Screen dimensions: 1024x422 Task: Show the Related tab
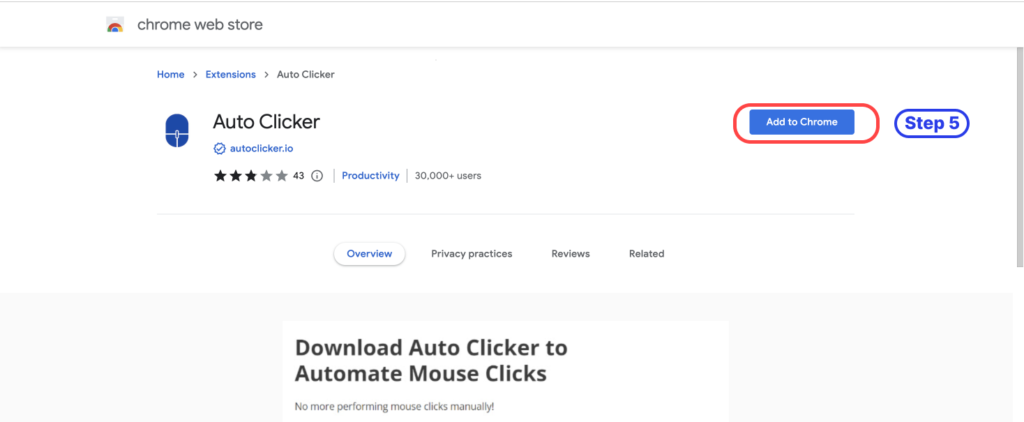pyautogui.click(x=646, y=254)
